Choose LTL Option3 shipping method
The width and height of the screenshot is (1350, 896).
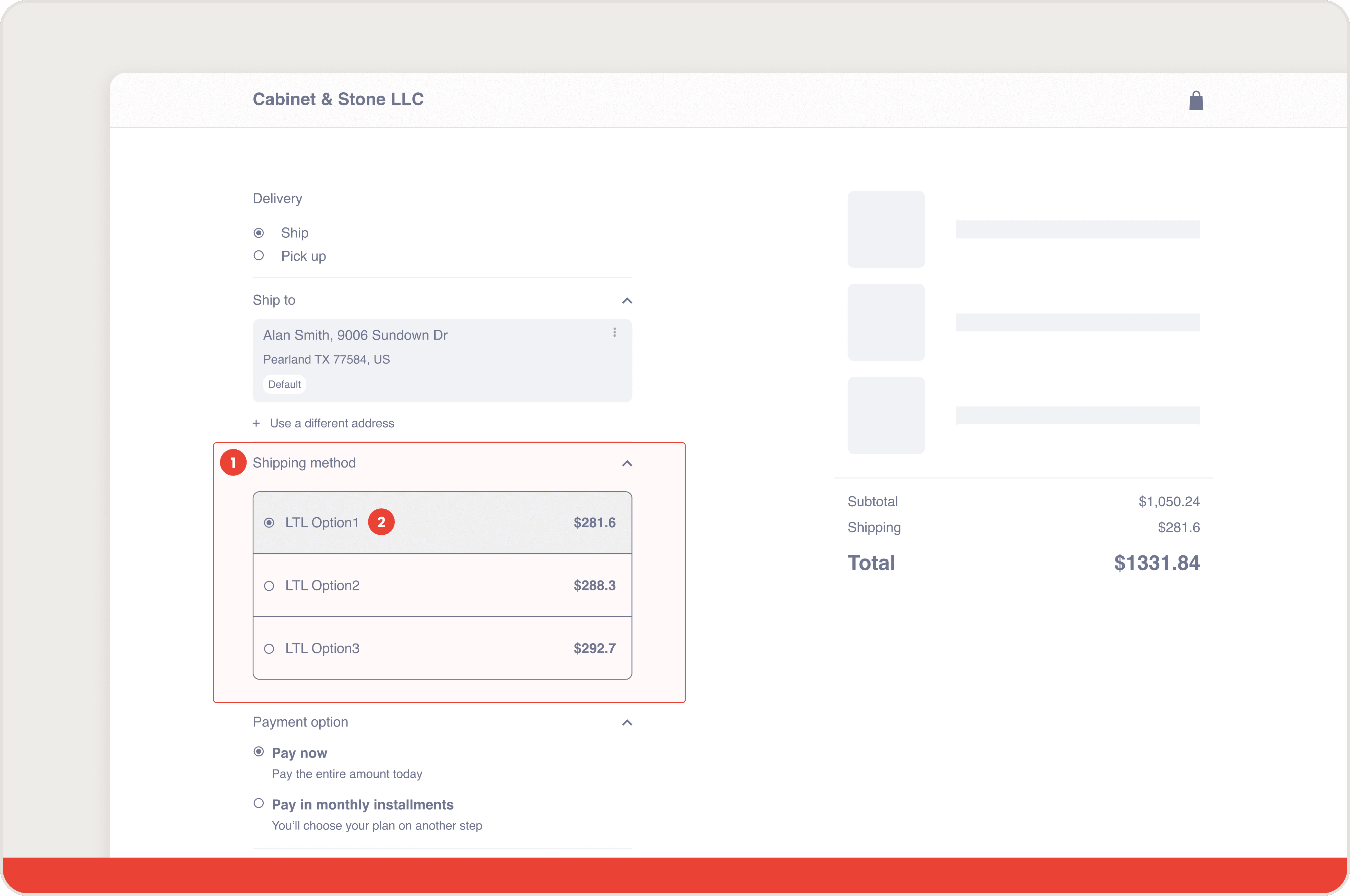(x=269, y=649)
